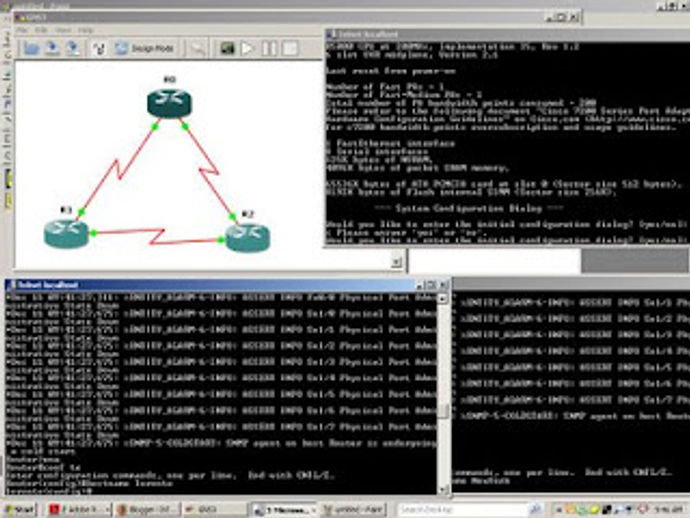Viewport: 690px width, 518px height.
Task: Click the desktop search magnifier icon
Action: click(x=535, y=510)
